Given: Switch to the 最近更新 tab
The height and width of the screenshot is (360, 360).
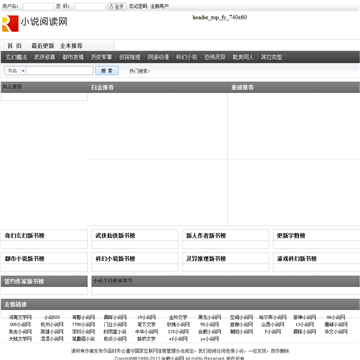Looking at the screenshot, I should 43,46.
